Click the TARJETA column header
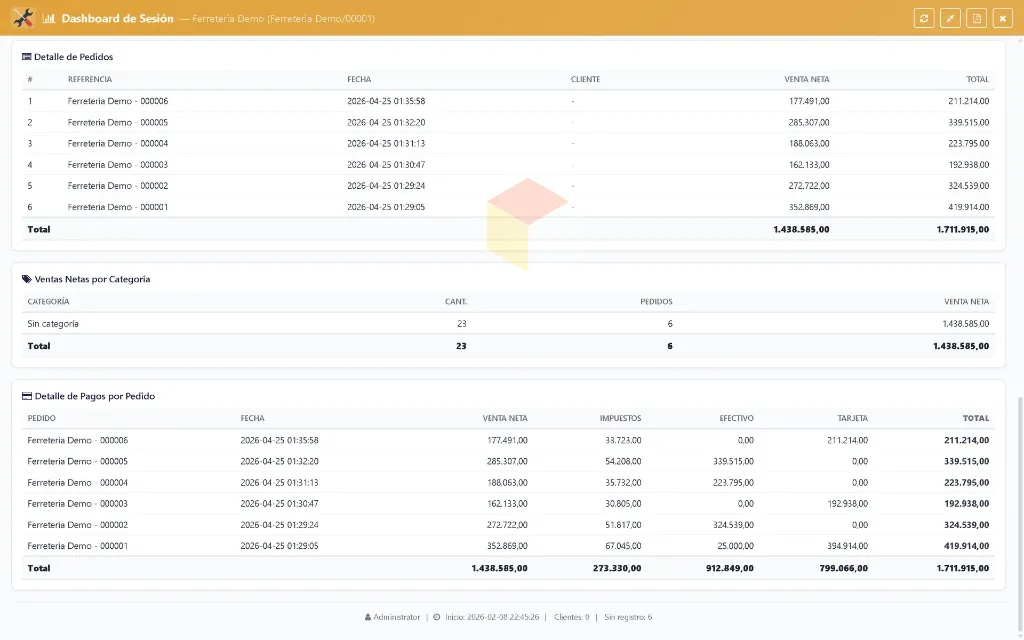Screen dimensions: 1024x640 (x=852, y=418)
